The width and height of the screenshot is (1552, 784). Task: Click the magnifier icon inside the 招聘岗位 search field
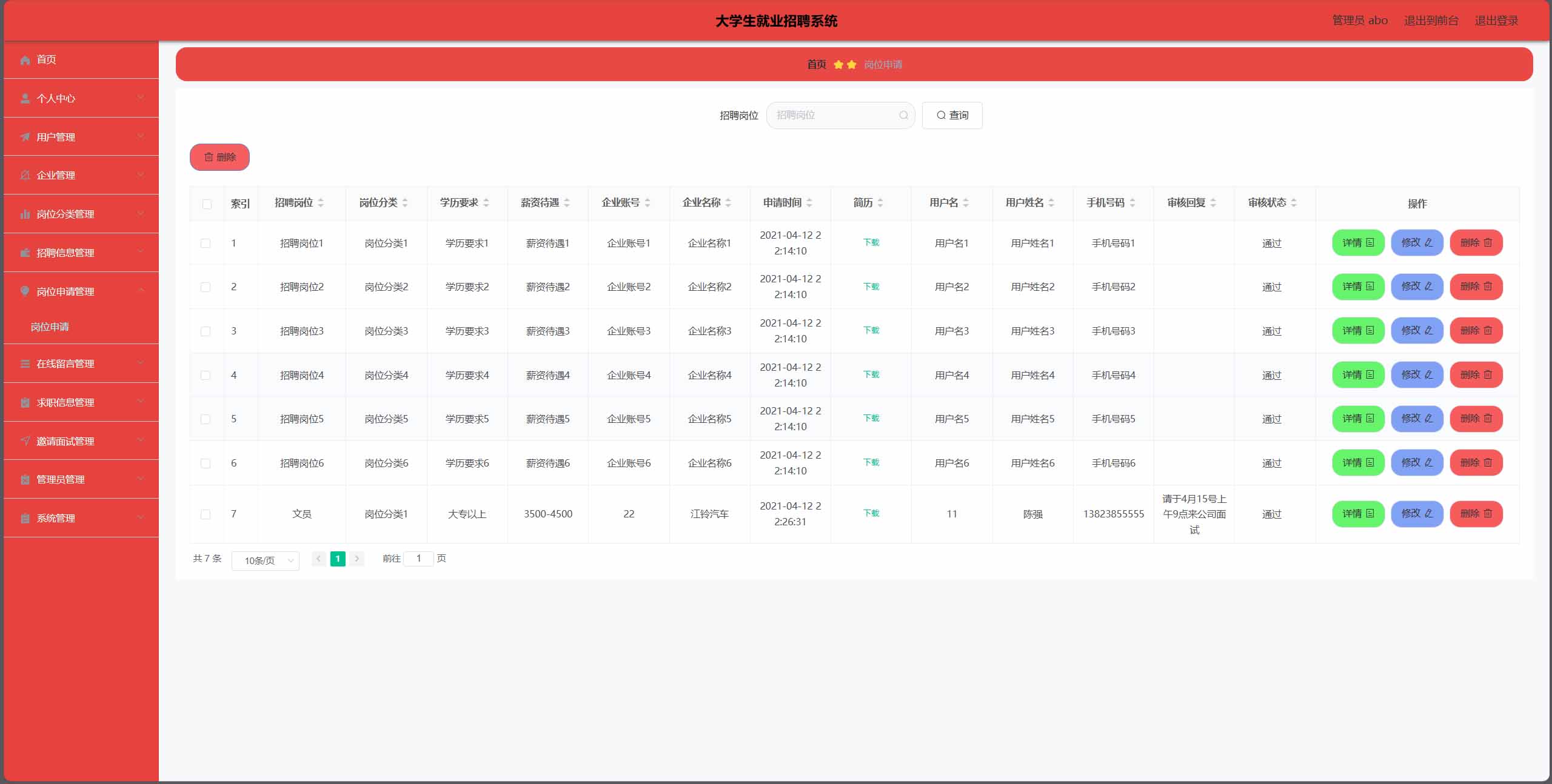point(903,115)
